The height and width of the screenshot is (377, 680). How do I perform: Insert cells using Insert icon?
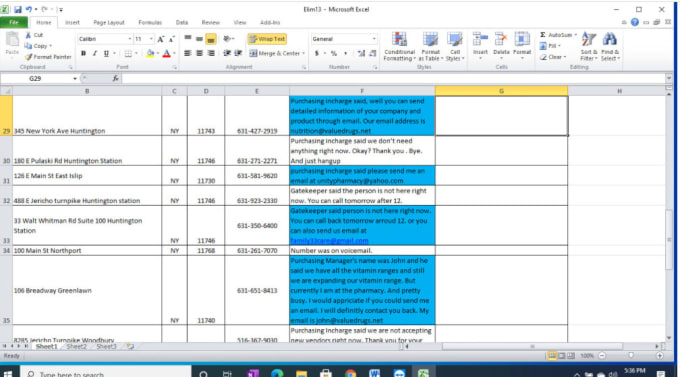point(480,46)
